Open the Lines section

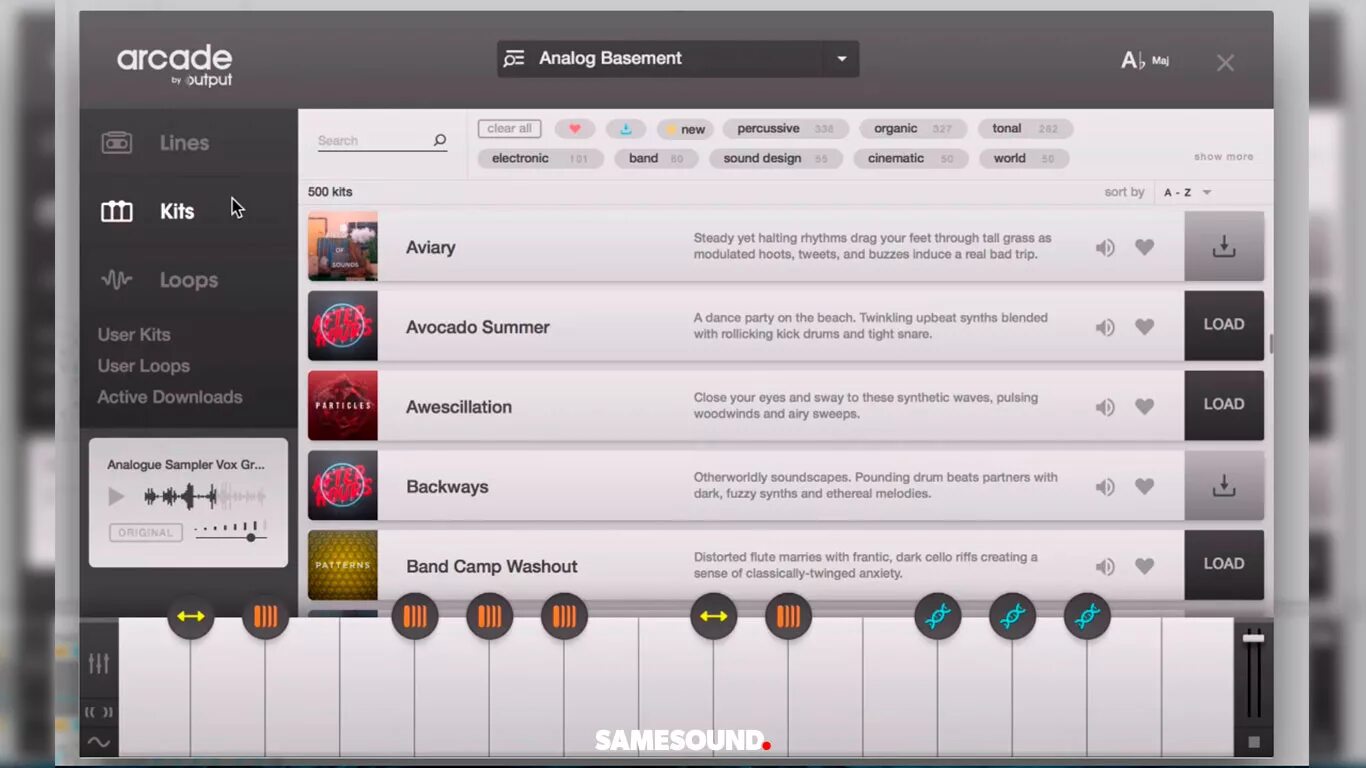tap(155, 143)
